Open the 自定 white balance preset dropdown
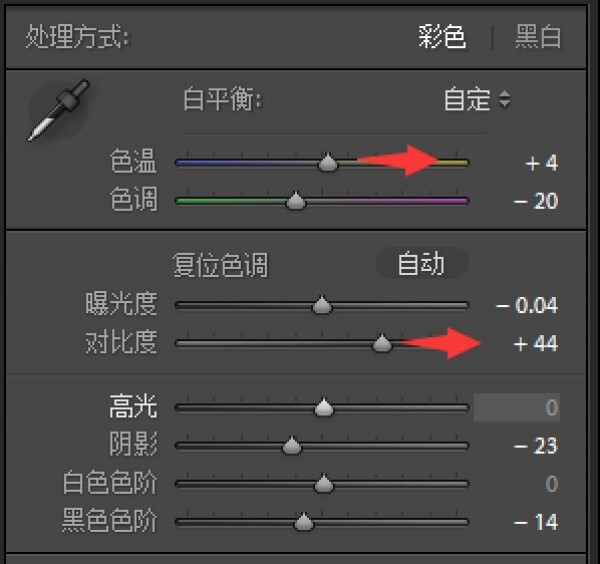 [476, 99]
